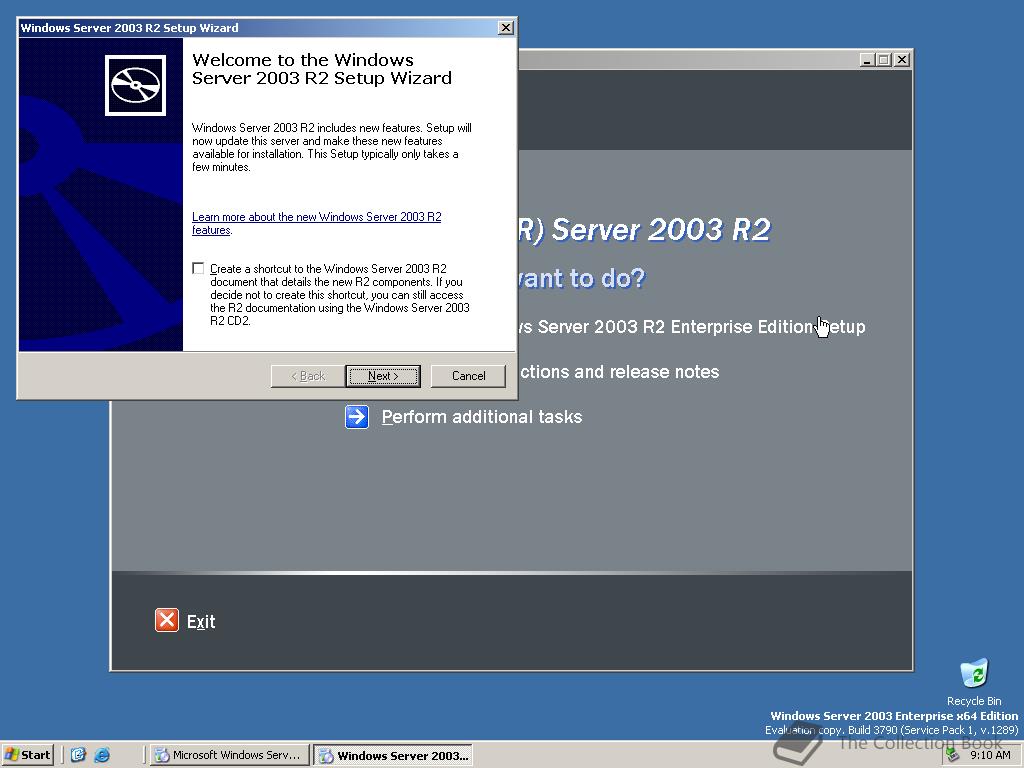Click the Next button in the wizard

pyautogui.click(x=383, y=376)
